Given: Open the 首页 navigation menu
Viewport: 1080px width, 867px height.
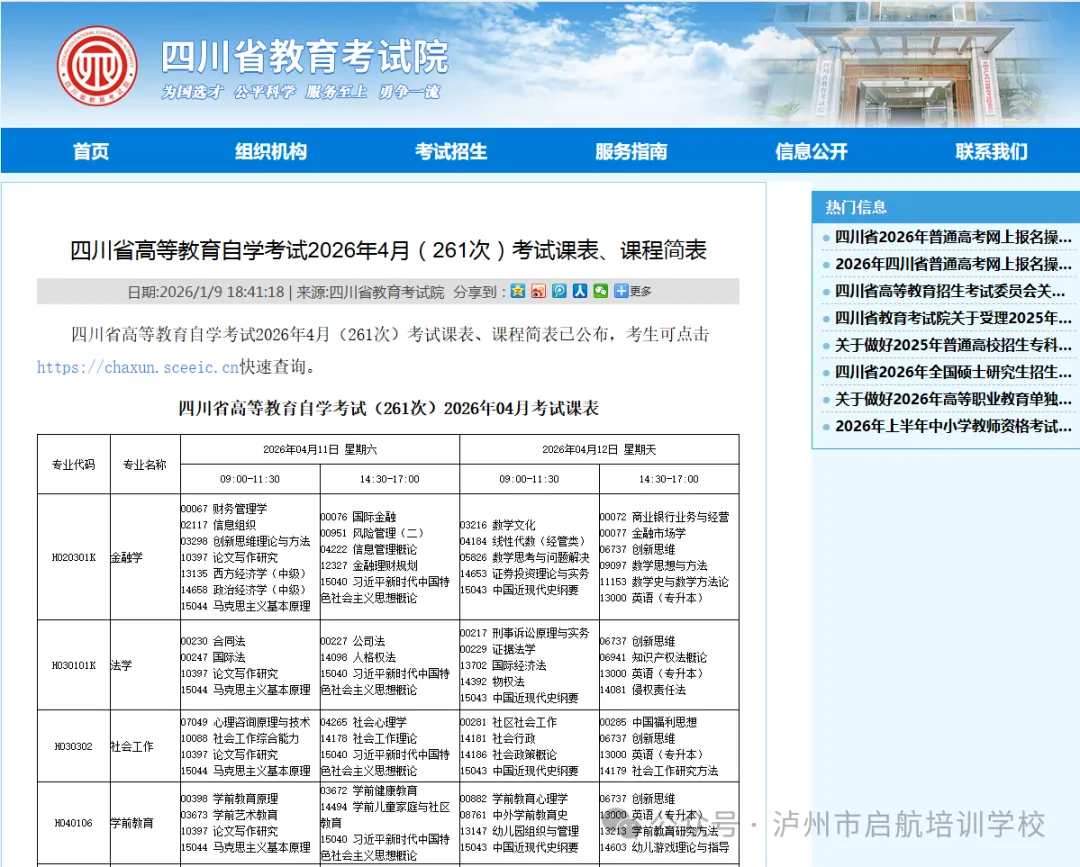Looking at the screenshot, I should [x=91, y=151].
